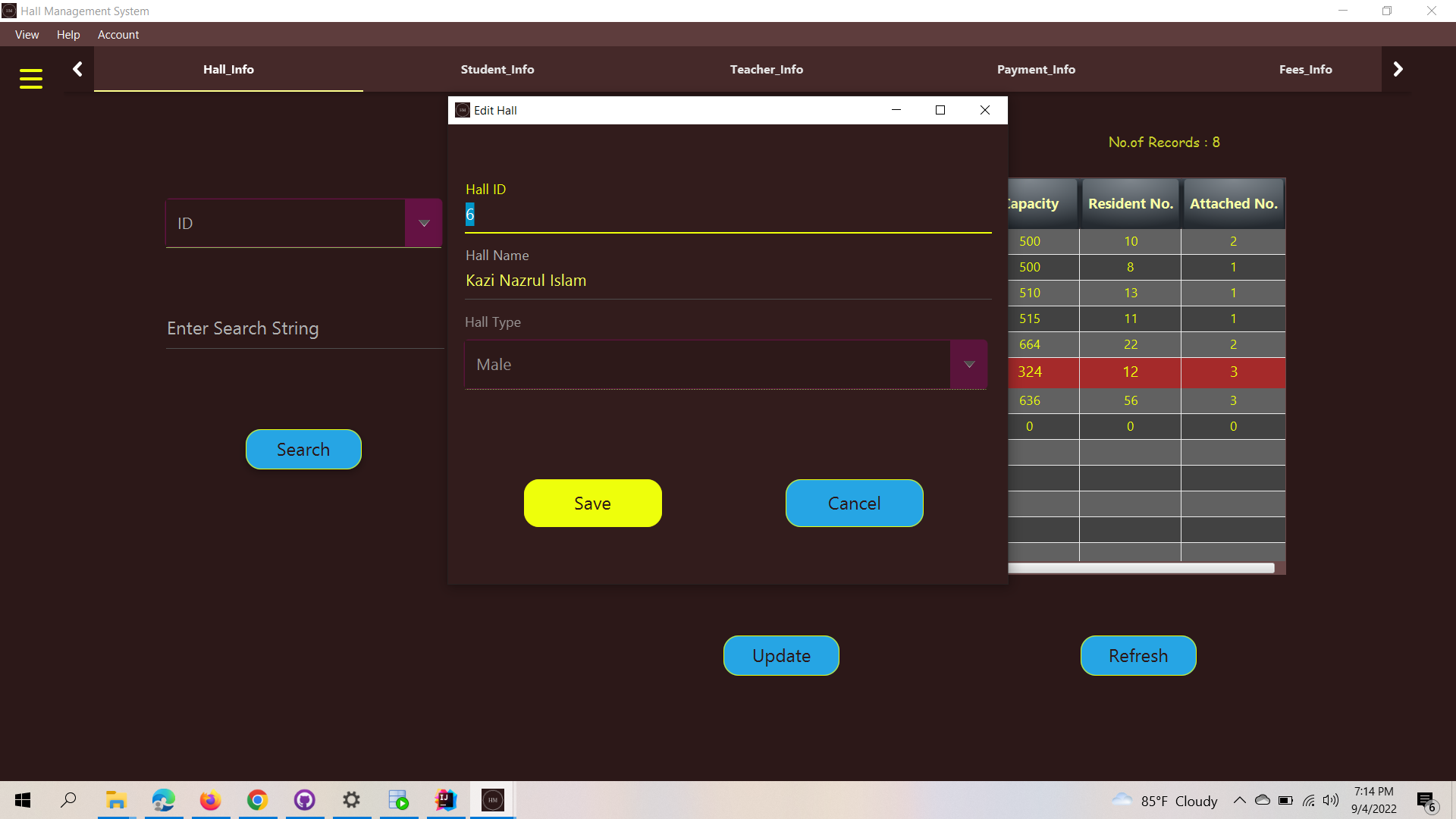Open the Hall Type dropdown showing Male
The height and width of the screenshot is (819, 1456).
pos(968,365)
